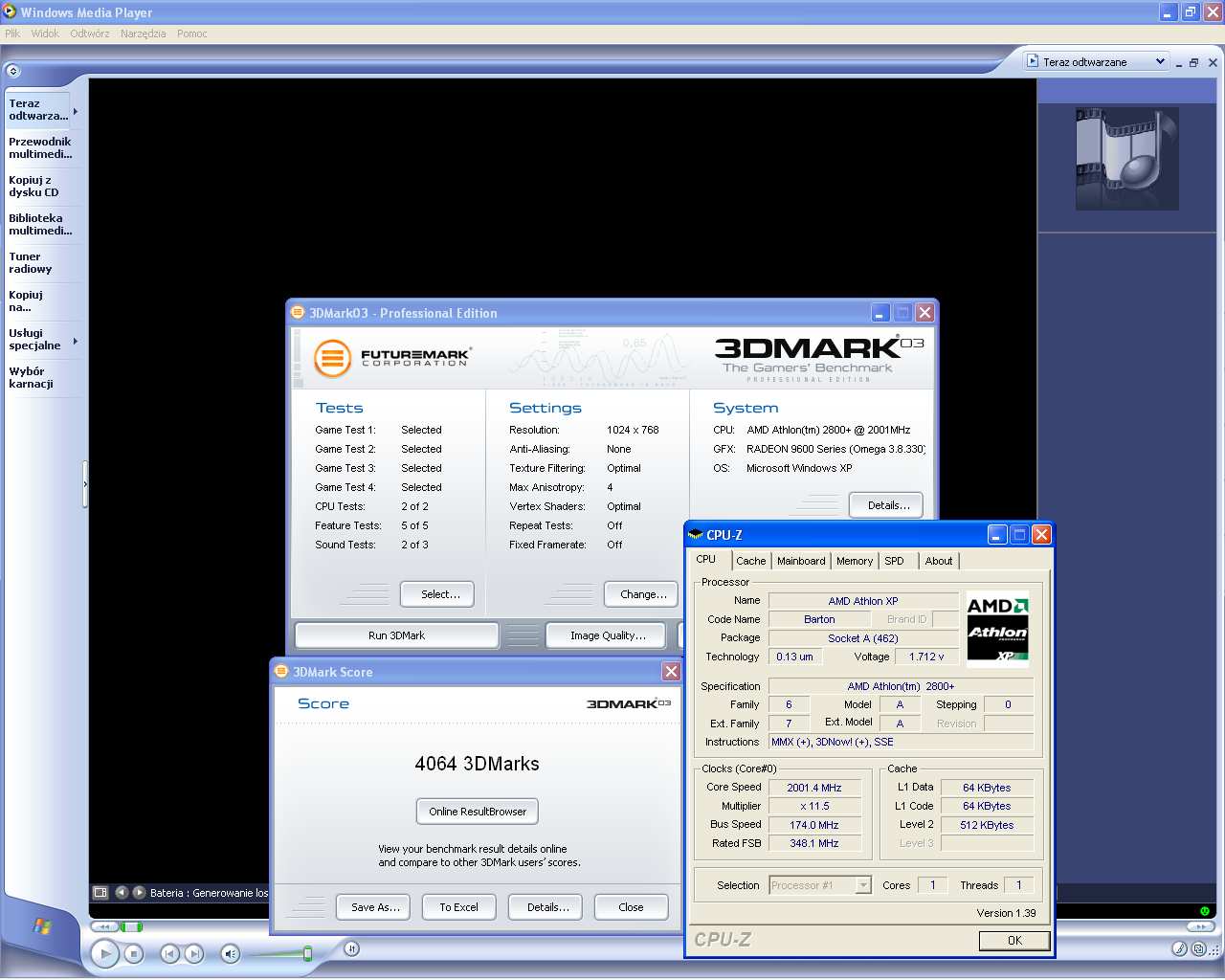1225x980 pixels.
Task: Open Biblioteka multimediów sidebar item
Action: [x=40, y=224]
